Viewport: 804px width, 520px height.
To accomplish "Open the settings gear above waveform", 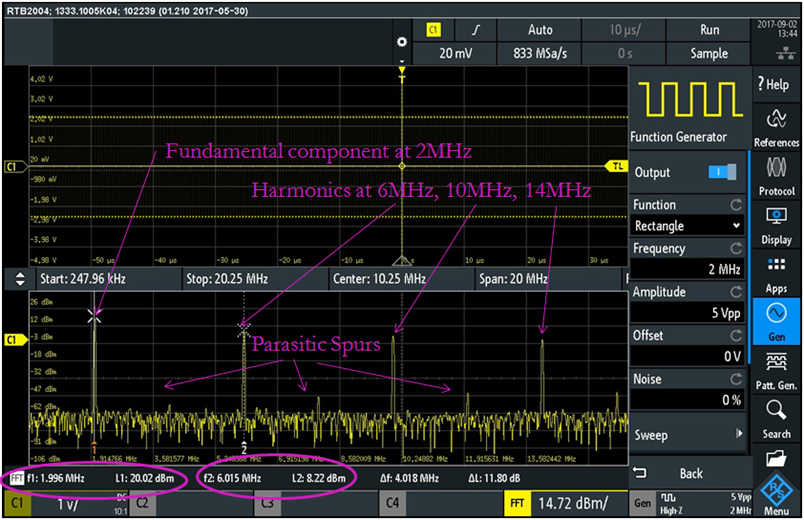I will coord(402,42).
